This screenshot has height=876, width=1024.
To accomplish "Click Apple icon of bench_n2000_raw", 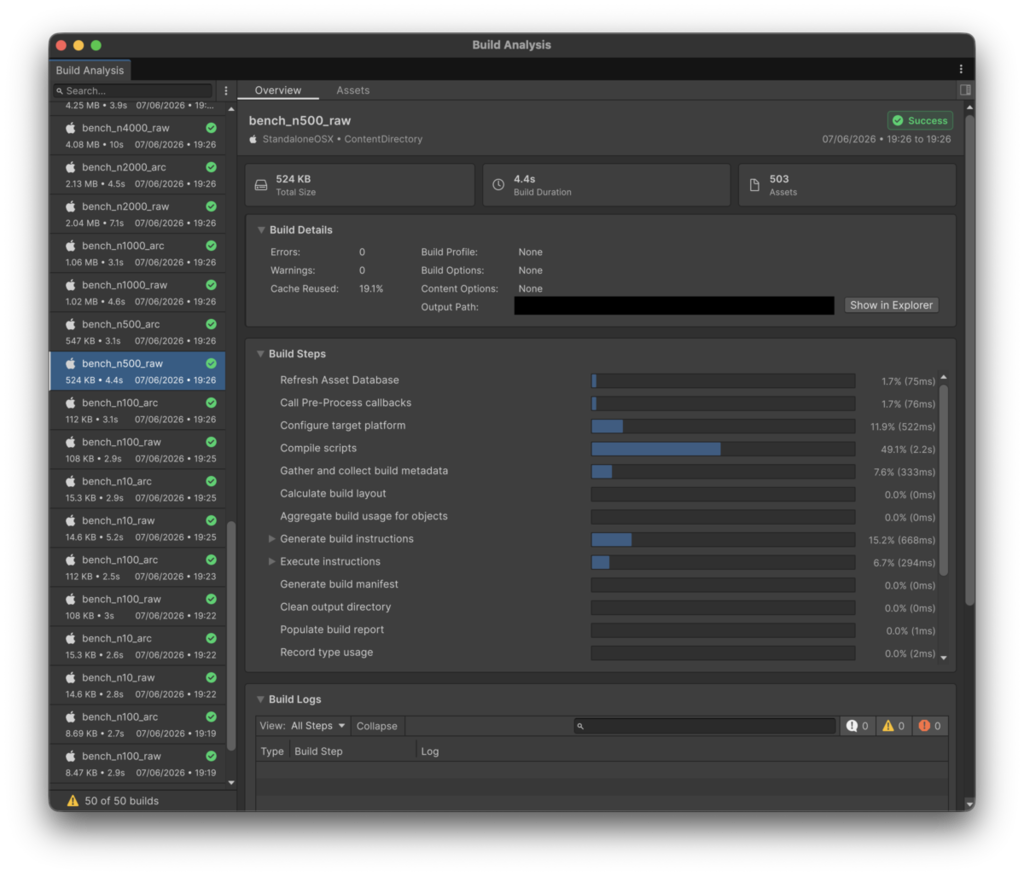I will click(x=71, y=206).
